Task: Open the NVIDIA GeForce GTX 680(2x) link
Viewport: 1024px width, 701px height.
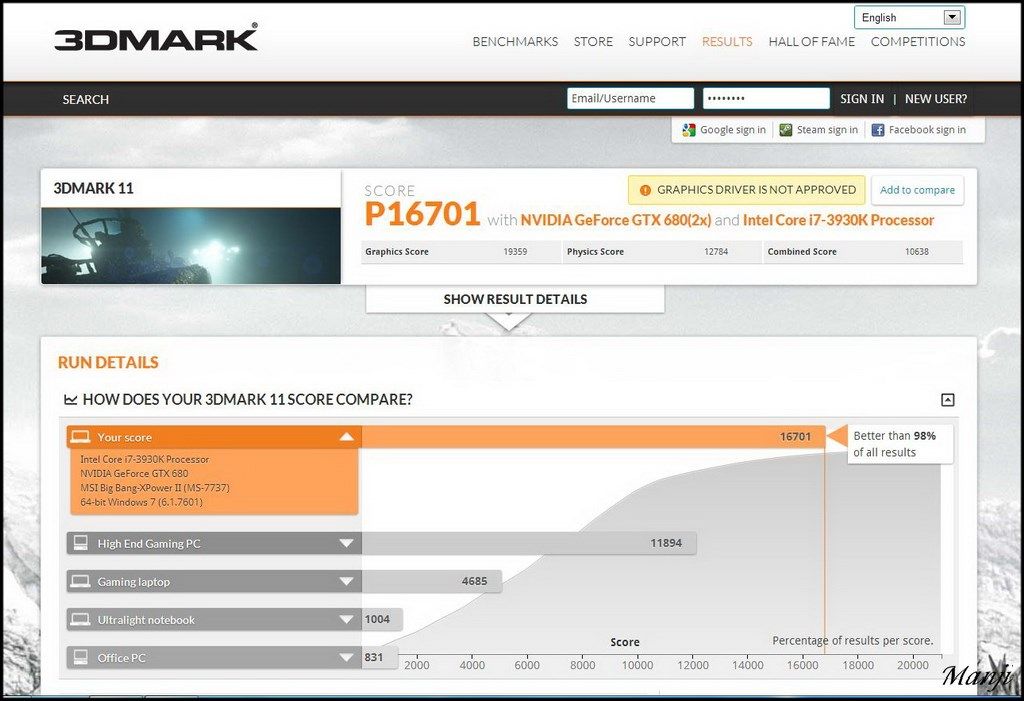Action: (x=616, y=220)
